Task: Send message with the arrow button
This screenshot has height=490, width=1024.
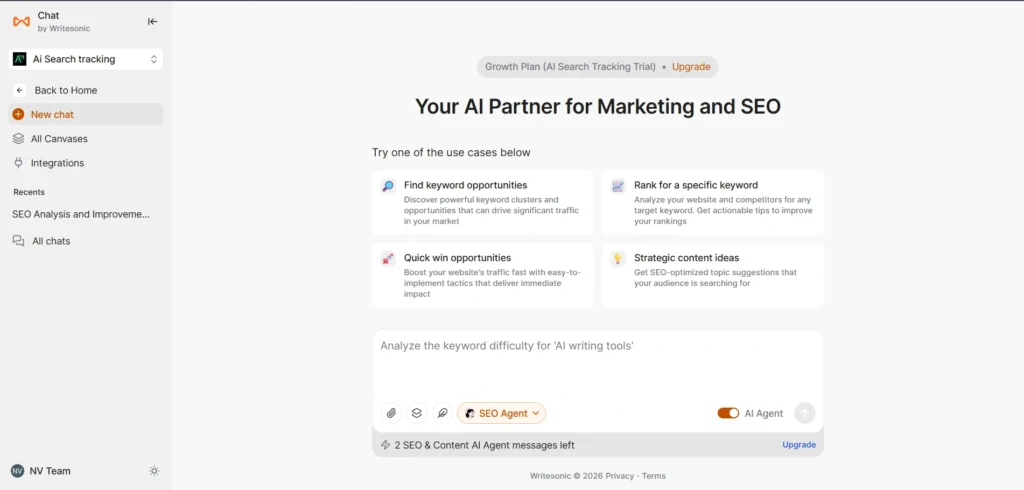Action: coord(805,413)
